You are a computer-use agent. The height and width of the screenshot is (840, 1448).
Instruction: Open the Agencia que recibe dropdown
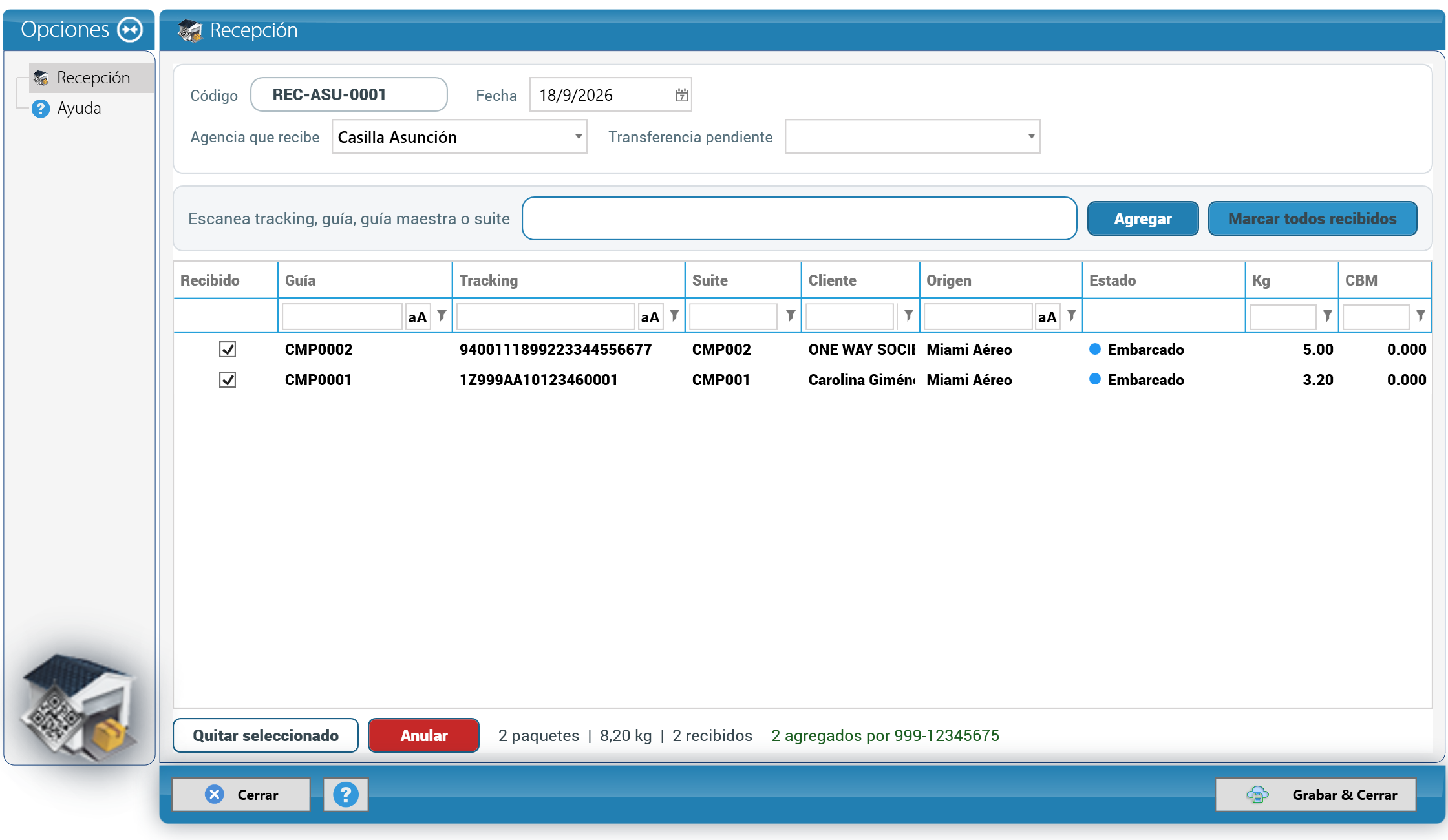[x=459, y=136]
